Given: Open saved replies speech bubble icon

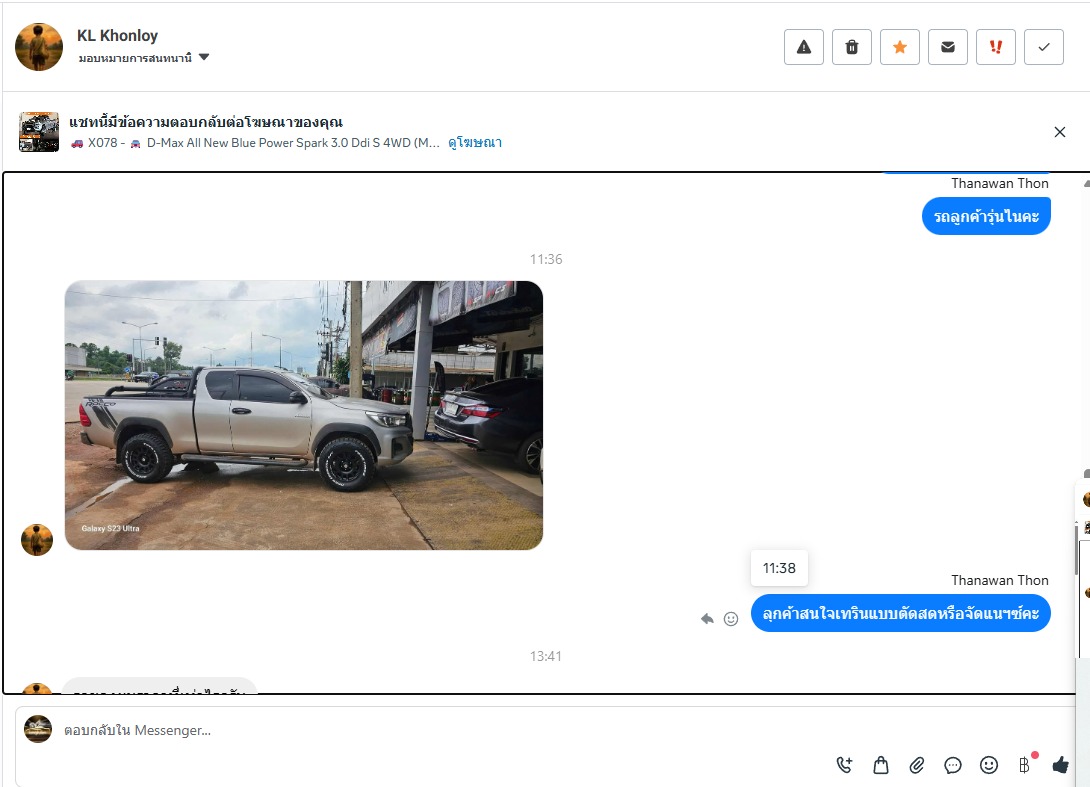Looking at the screenshot, I should pos(953,765).
